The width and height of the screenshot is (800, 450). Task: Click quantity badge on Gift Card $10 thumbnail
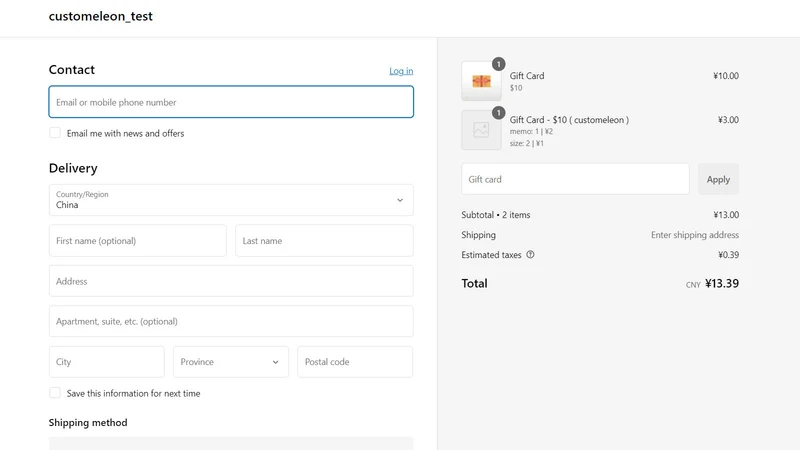click(x=498, y=64)
